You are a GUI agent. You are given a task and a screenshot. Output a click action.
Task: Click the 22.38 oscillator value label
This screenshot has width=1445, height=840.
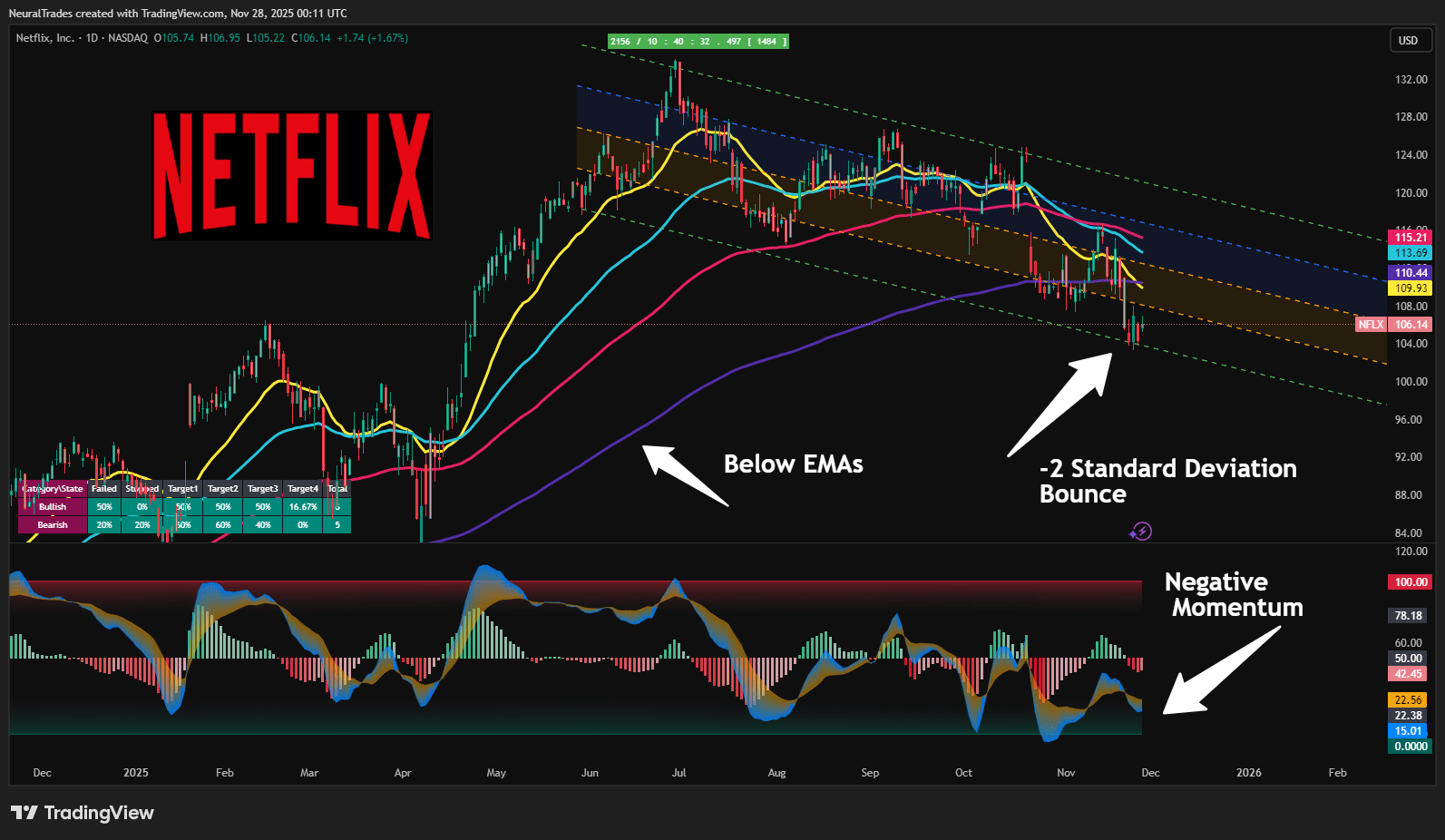[1408, 716]
